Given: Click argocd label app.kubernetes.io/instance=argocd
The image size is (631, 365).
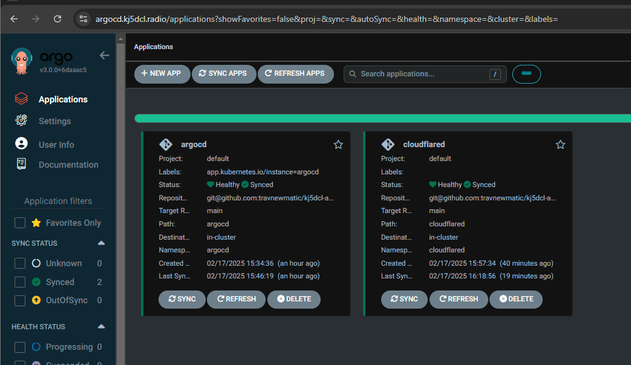Looking at the screenshot, I should (263, 172).
